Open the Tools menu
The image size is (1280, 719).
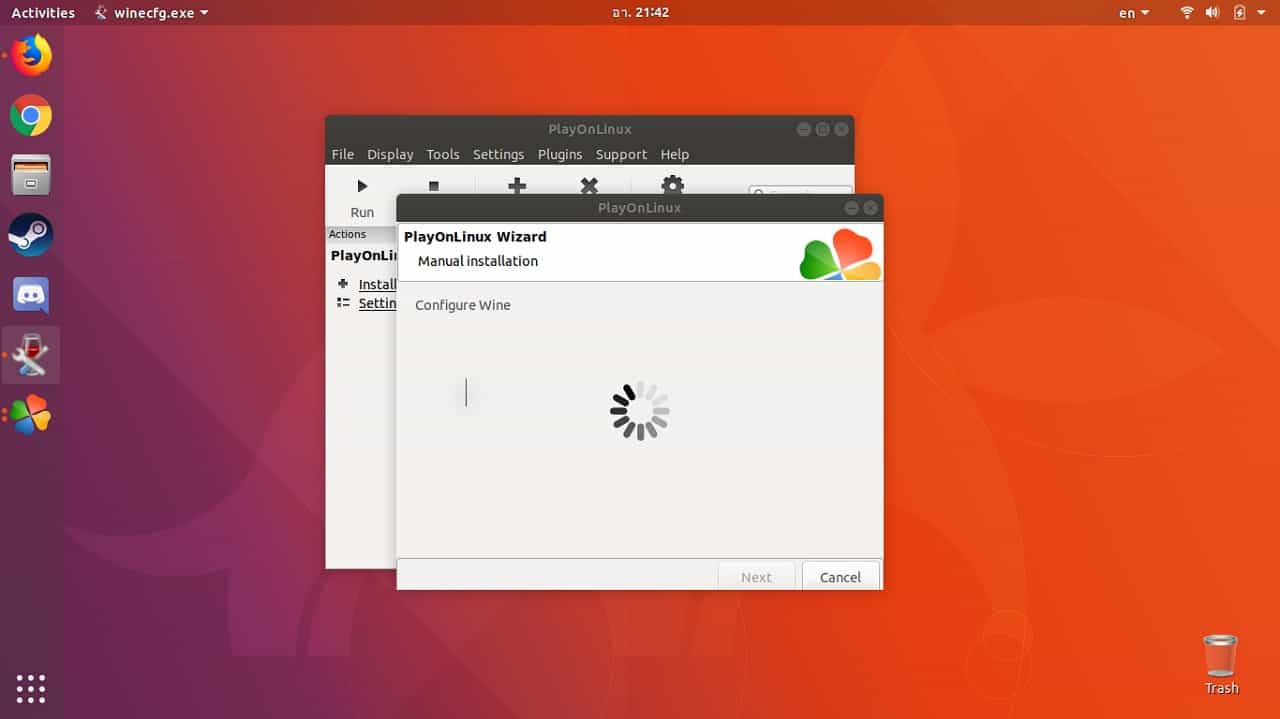click(x=443, y=154)
